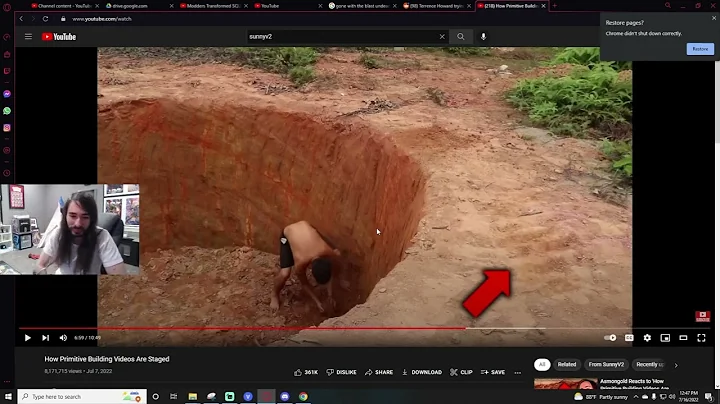Show hidden system tray icons

tap(636, 397)
